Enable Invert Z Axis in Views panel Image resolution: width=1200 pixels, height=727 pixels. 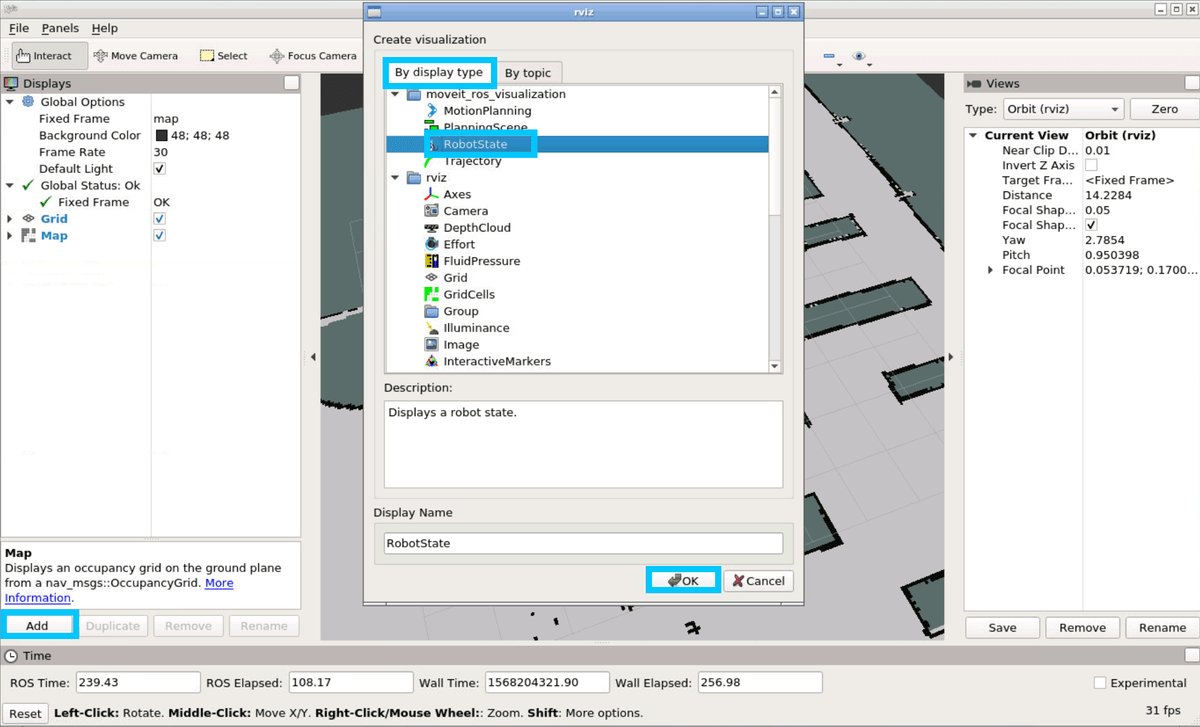click(x=1093, y=165)
